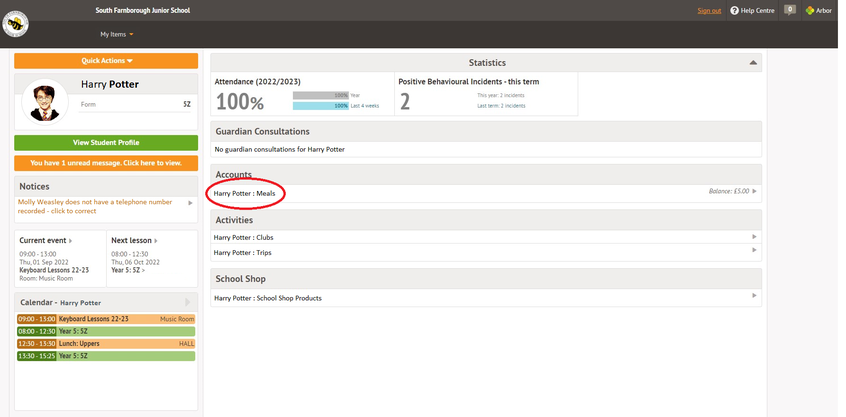Click the Sign out link
The height and width of the screenshot is (417, 846).
[x=709, y=11]
